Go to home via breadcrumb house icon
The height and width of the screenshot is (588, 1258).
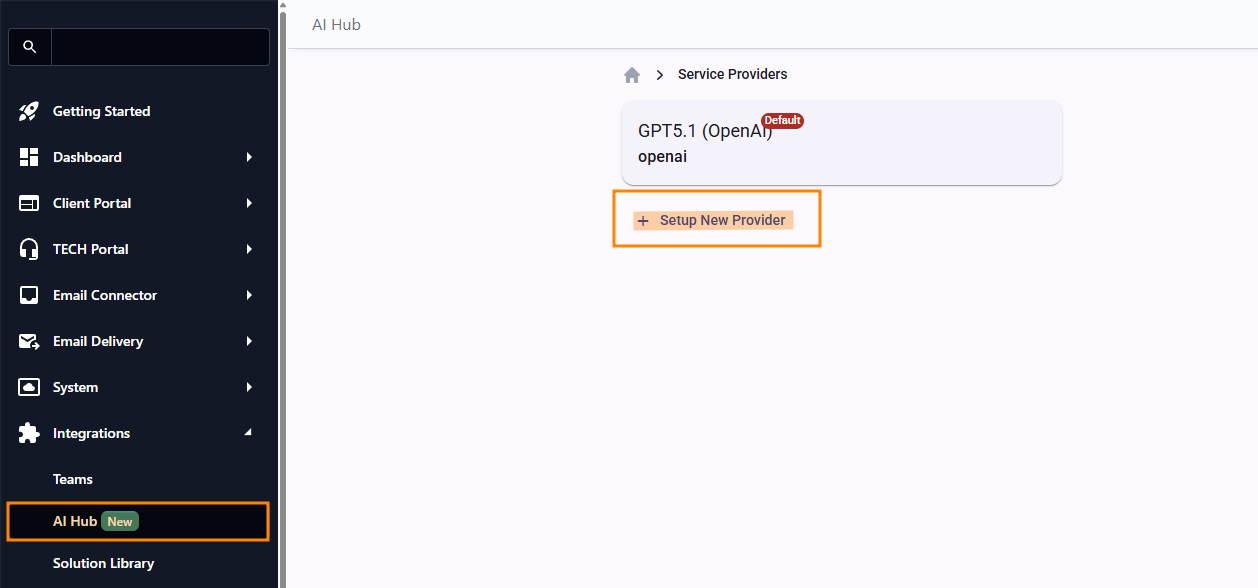click(x=632, y=75)
